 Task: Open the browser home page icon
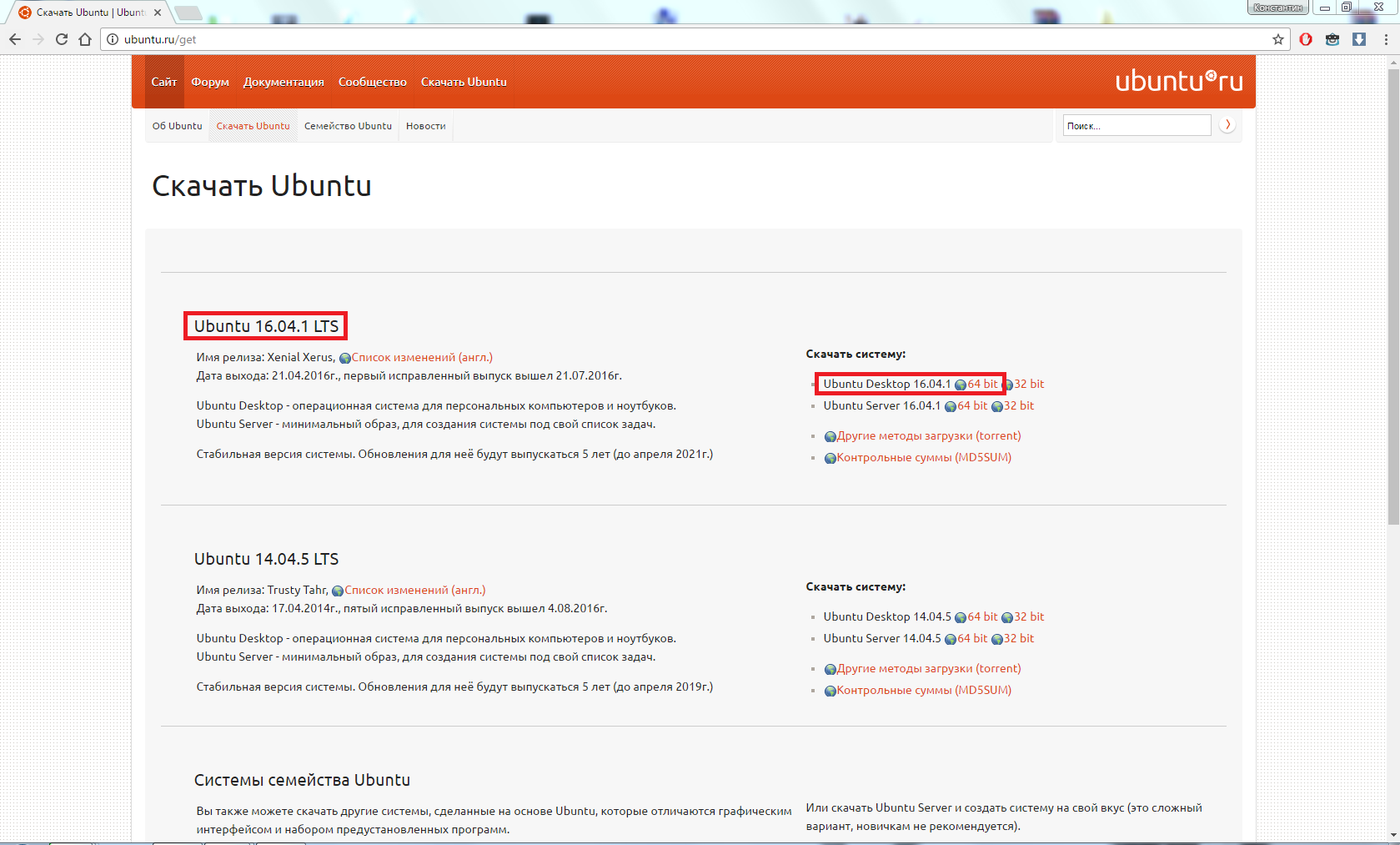[85, 39]
